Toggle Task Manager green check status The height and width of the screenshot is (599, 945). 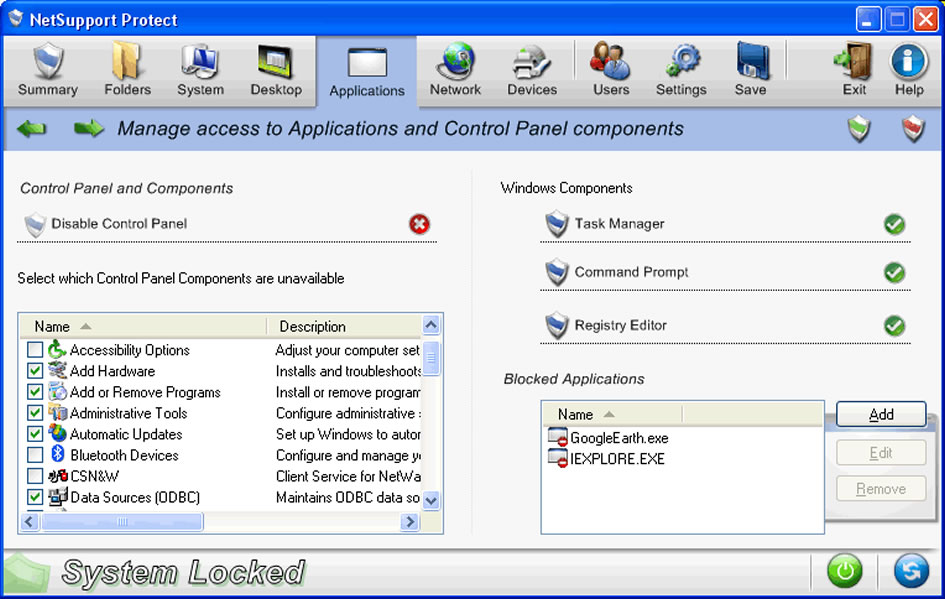pyautogui.click(x=894, y=224)
